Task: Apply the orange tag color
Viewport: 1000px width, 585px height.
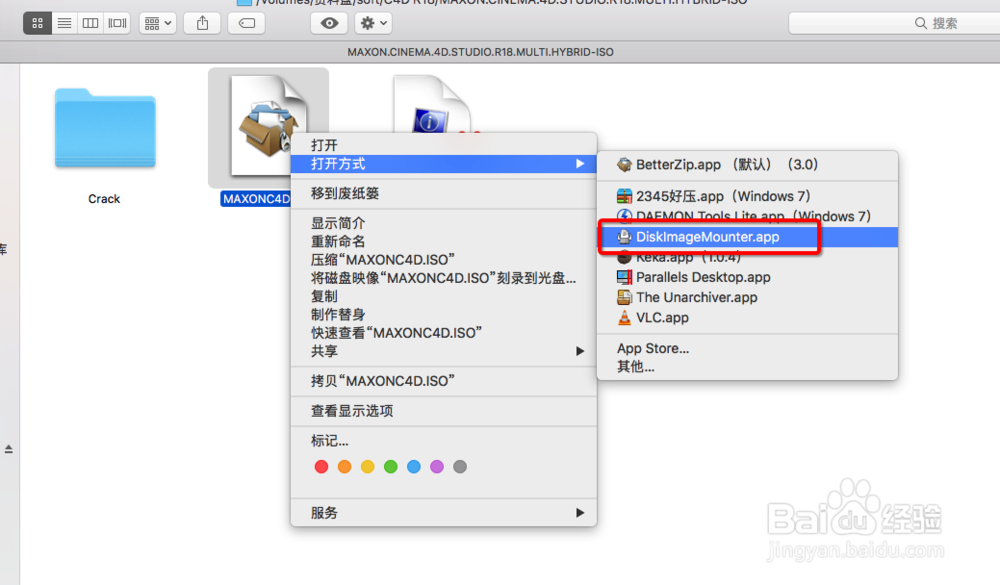Action: 344,467
